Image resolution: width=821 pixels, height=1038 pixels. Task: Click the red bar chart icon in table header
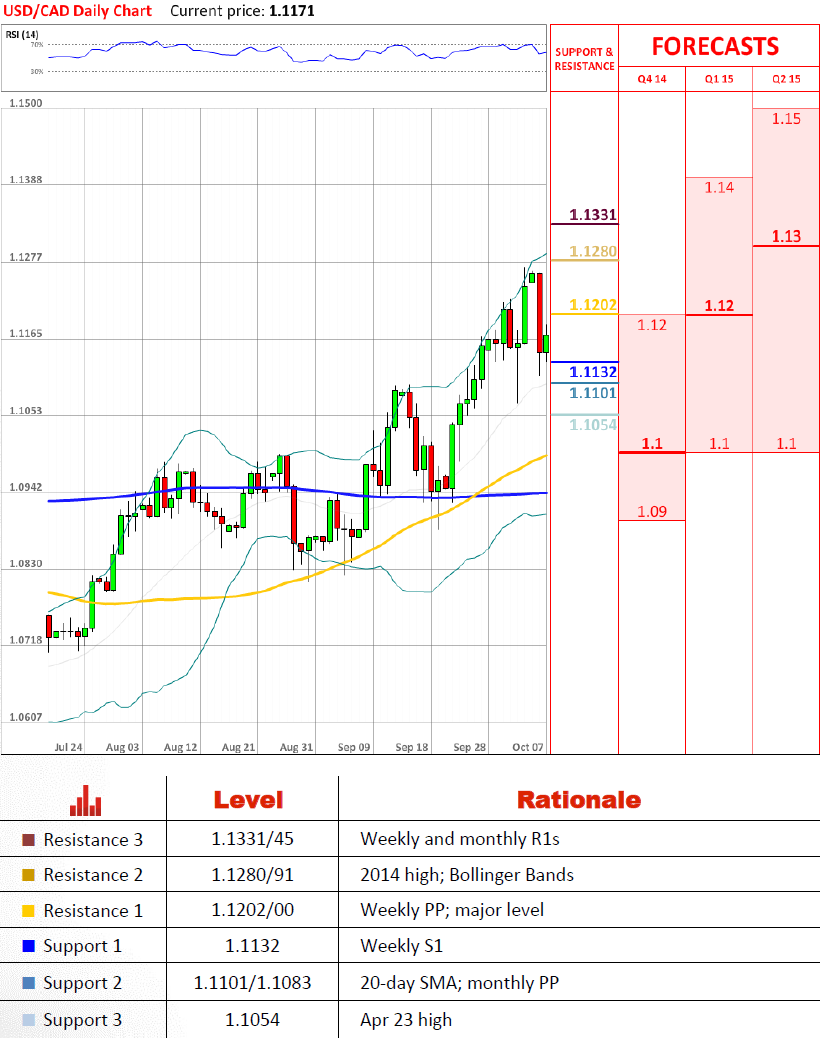pos(85,800)
